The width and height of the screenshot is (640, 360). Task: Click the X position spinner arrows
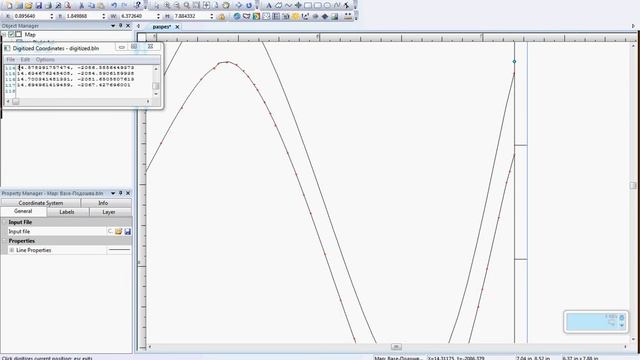point(52,16)
